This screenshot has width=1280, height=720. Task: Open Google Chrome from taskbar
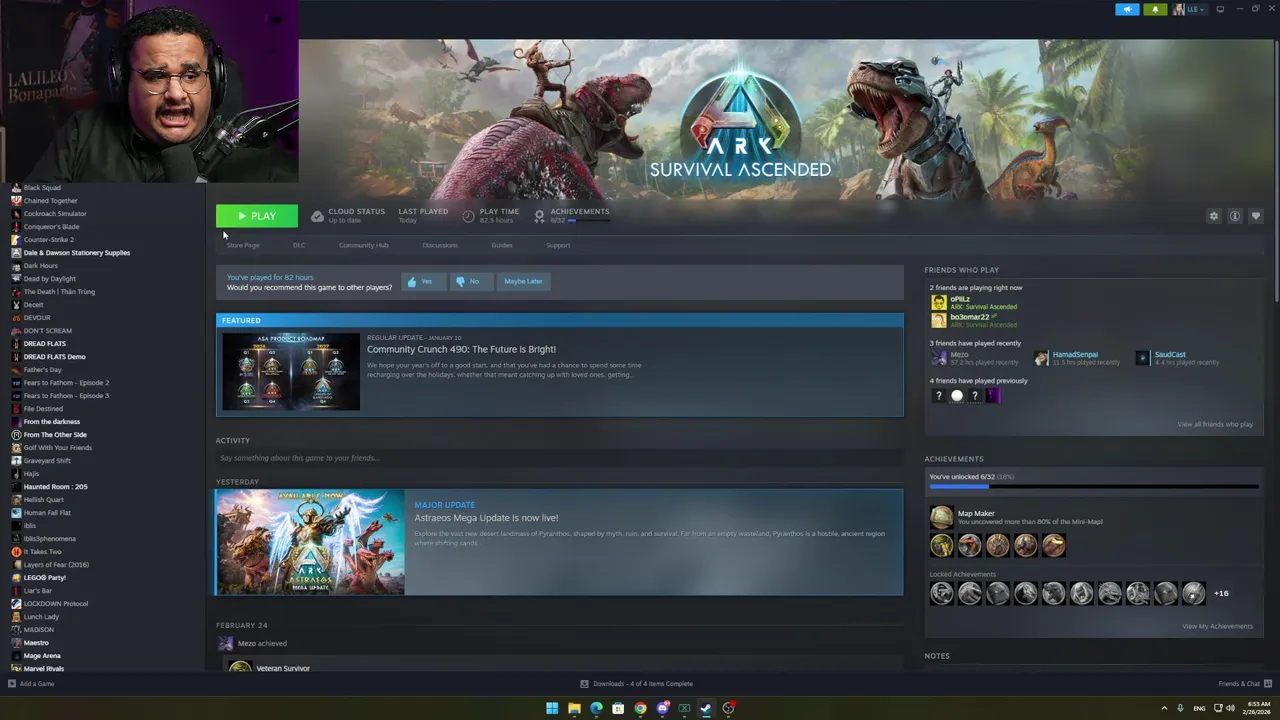640,708
